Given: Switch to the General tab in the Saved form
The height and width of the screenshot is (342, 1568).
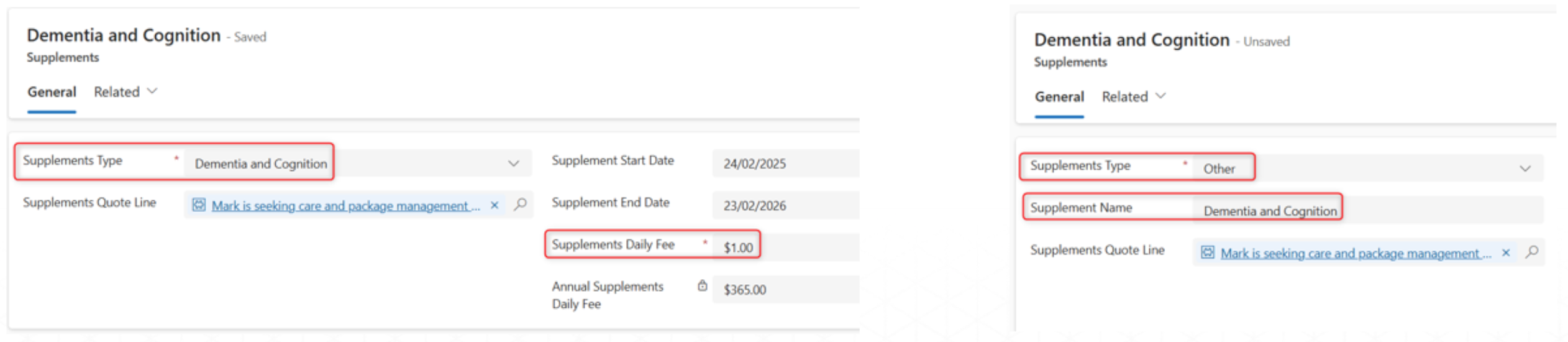Looking at the screenshot, I should pyautogui.click(x=52, y=92).
